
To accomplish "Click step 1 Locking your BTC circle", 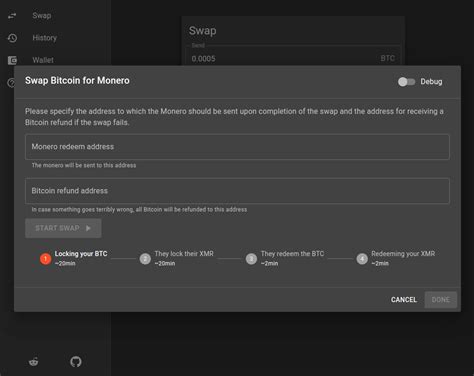I will pyautogui.click(x=46, y=259).
